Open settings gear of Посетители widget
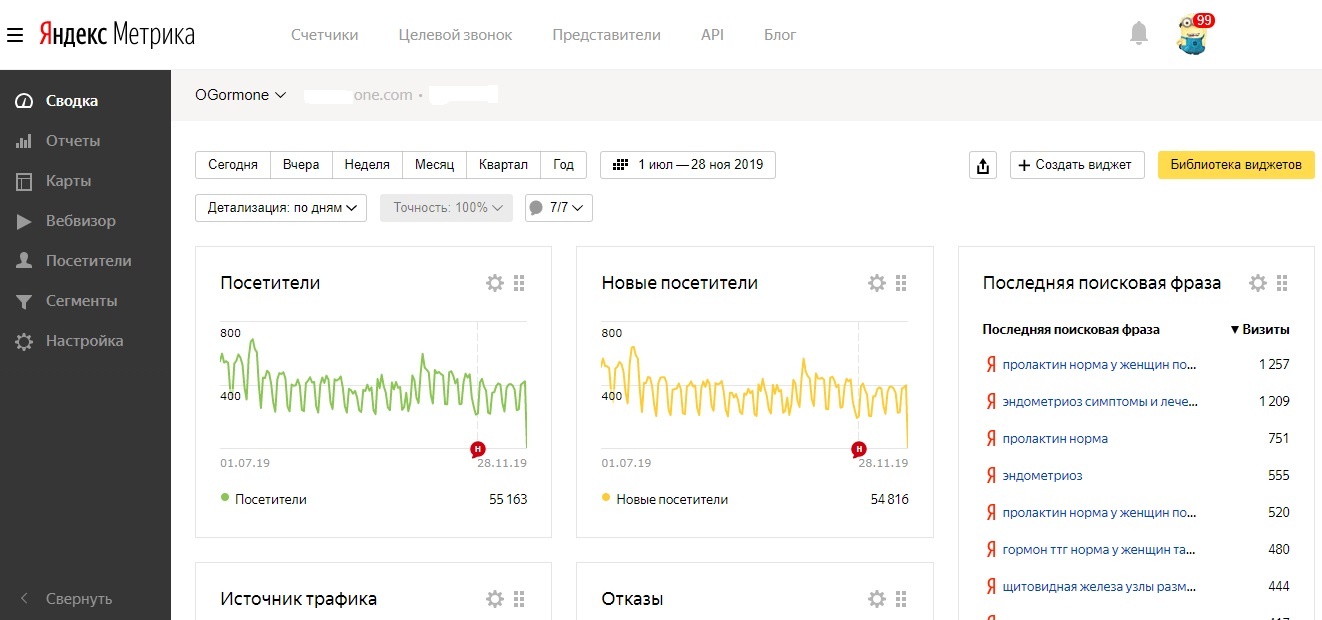Screen dimensions: 1322x620 494,283
